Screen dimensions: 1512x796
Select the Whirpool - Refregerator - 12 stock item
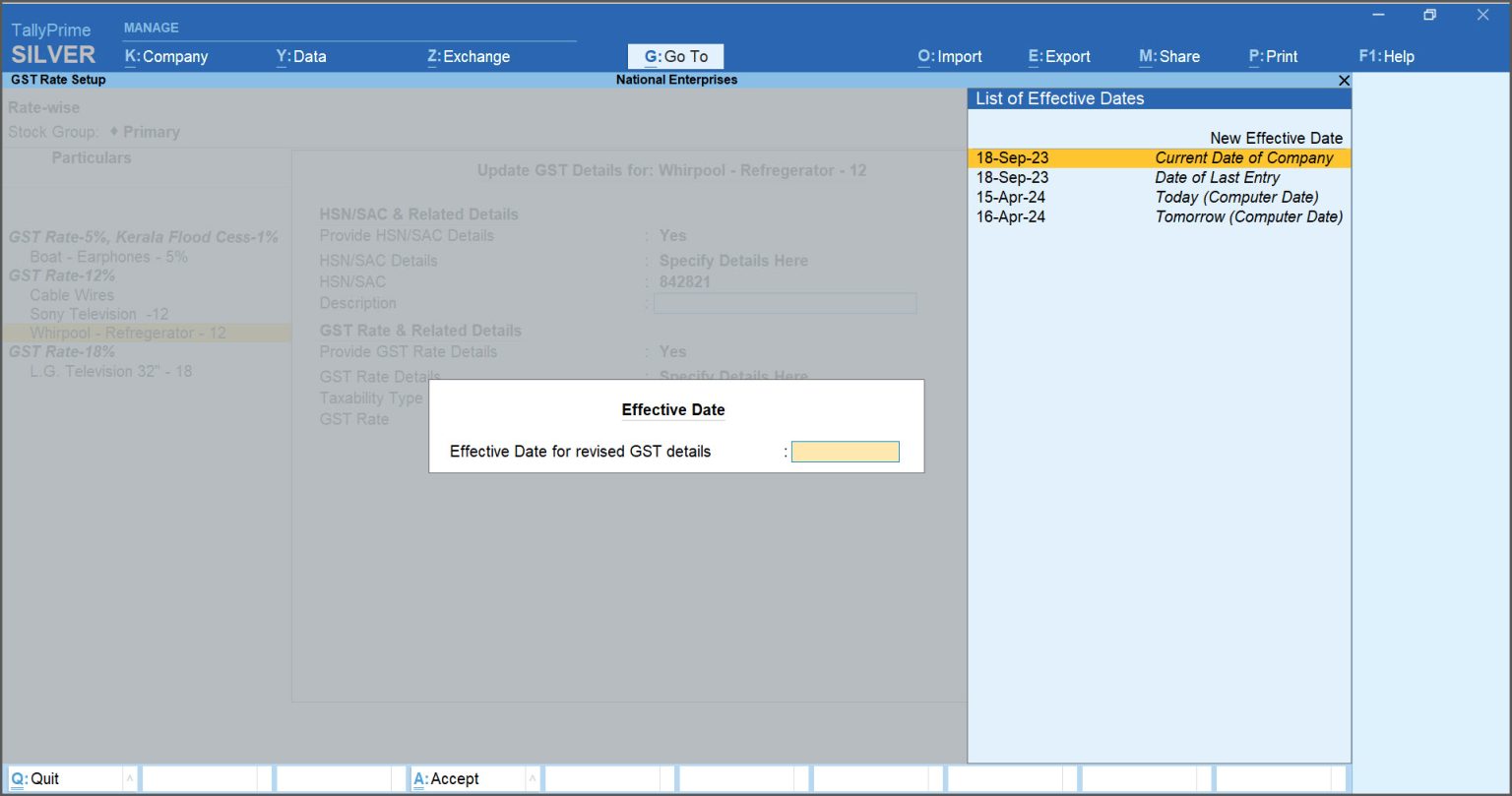(129, 333)
